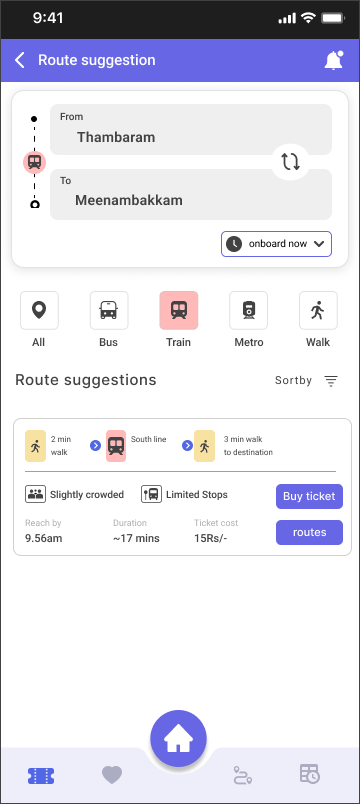Screen dimensions: 360x804
Task: Click the Buy ticket button
Action: tap(309, 496)
